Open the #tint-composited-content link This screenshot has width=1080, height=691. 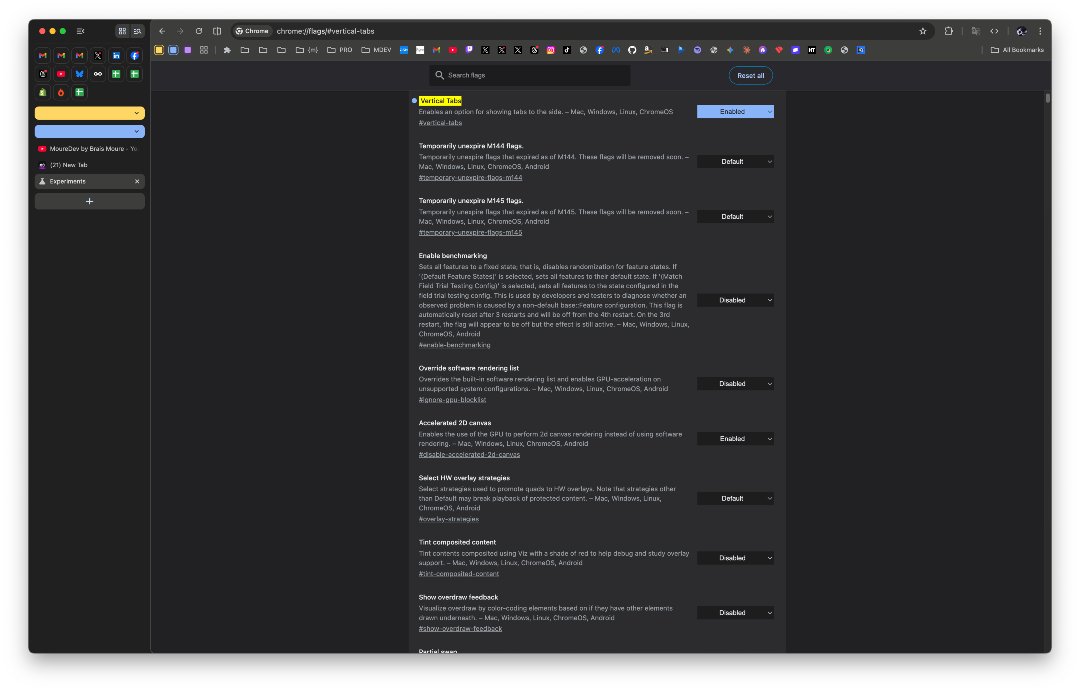(459, 574)
